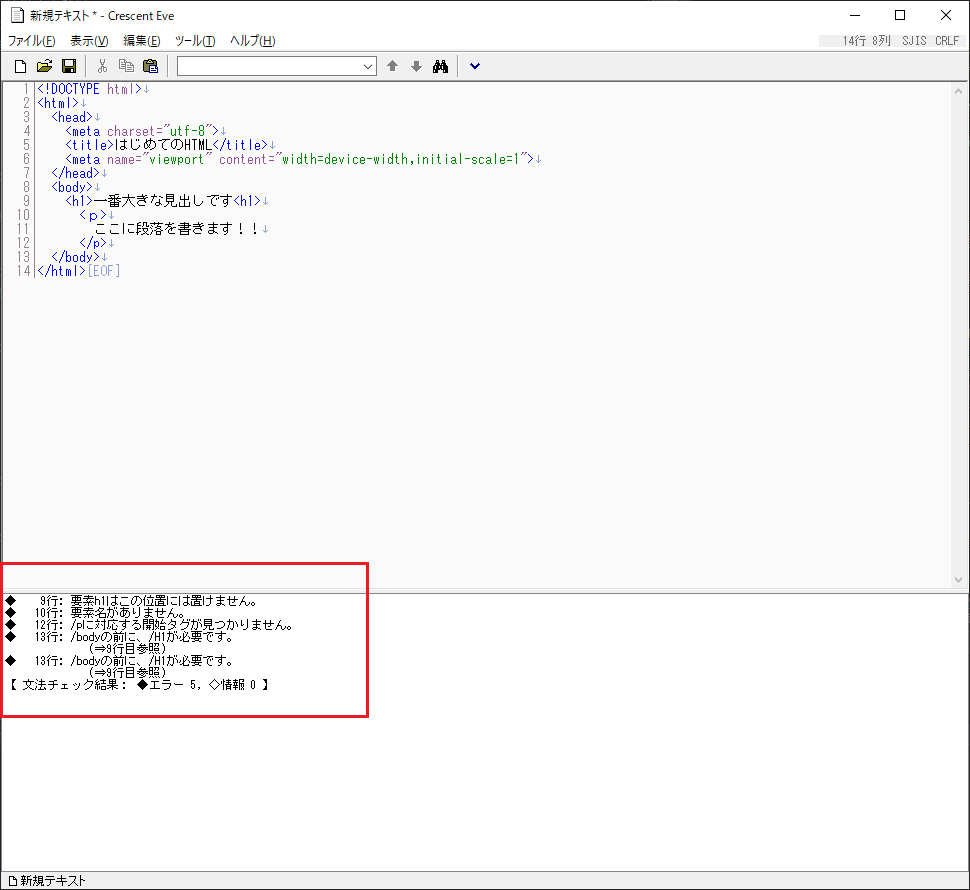Expand the toolbar overflow chevron

point(474,66)
